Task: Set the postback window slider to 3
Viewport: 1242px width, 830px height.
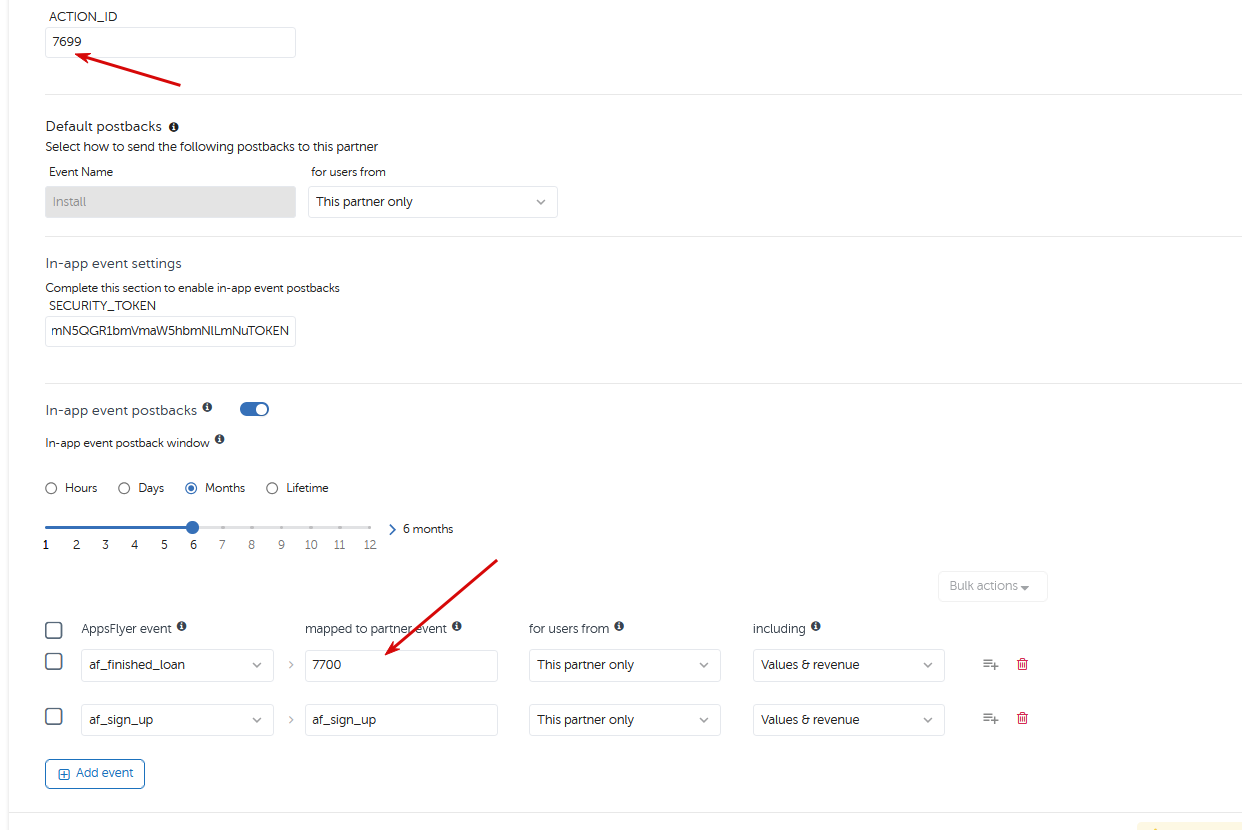Action: tap(105, 527)
